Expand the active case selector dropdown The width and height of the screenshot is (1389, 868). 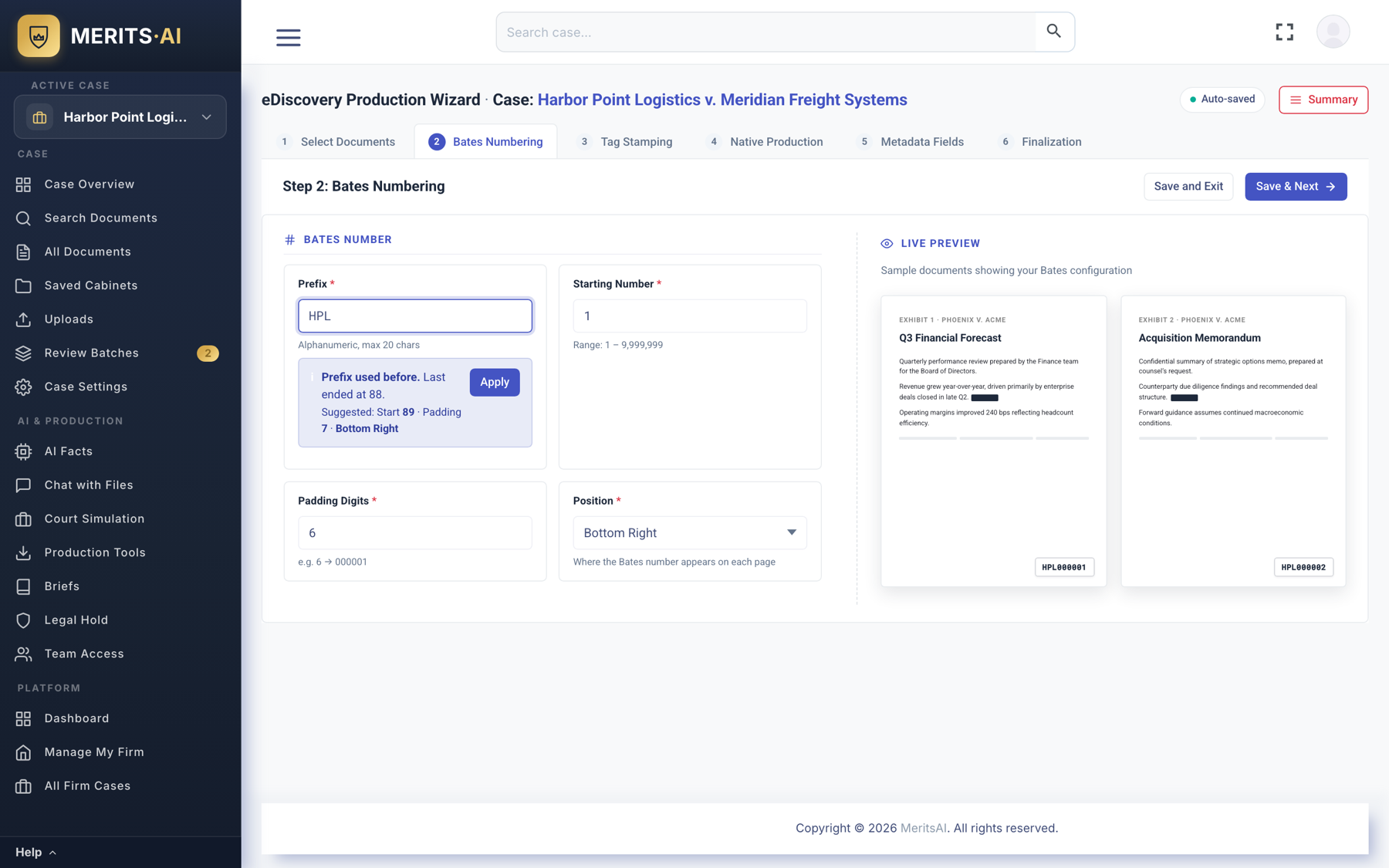coord(120,117)
